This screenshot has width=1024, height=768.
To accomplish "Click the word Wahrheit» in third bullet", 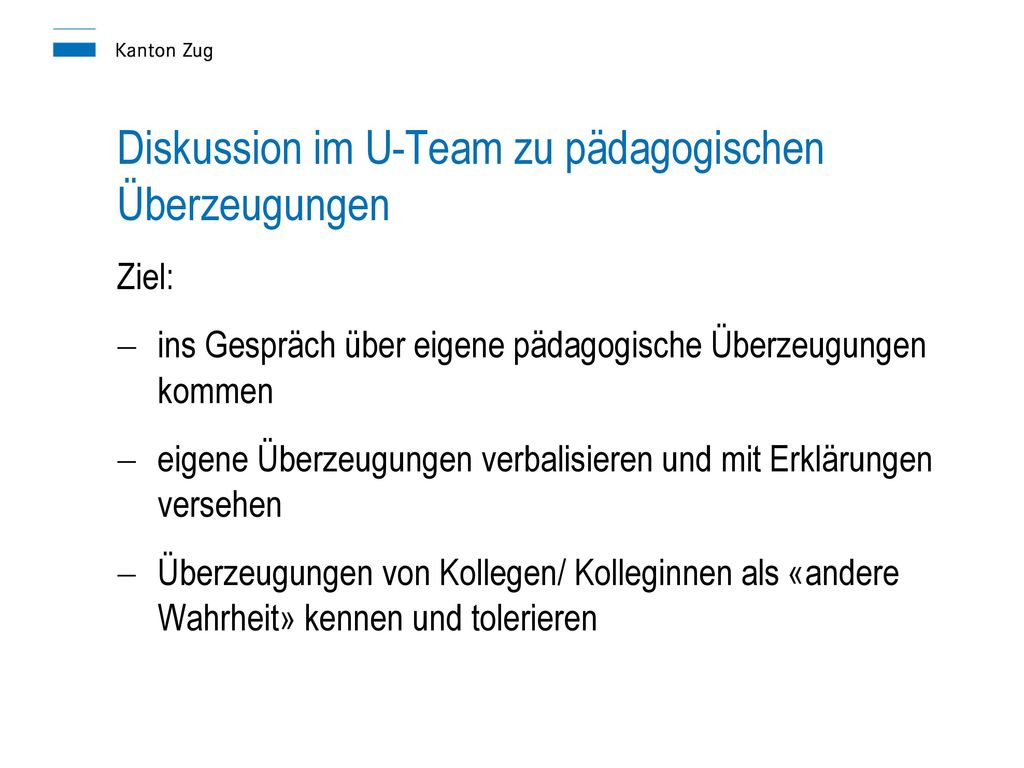I will tap(227, 618).
